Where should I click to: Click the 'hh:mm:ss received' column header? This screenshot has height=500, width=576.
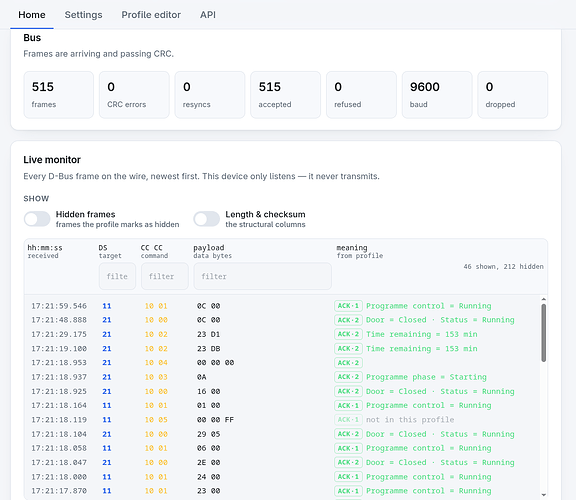[x=45, y=251]
